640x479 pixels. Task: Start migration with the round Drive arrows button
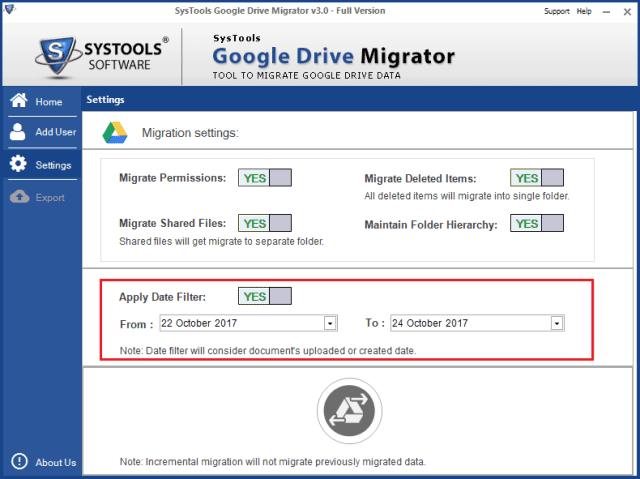pyautogui.click(x=349, y=410)
